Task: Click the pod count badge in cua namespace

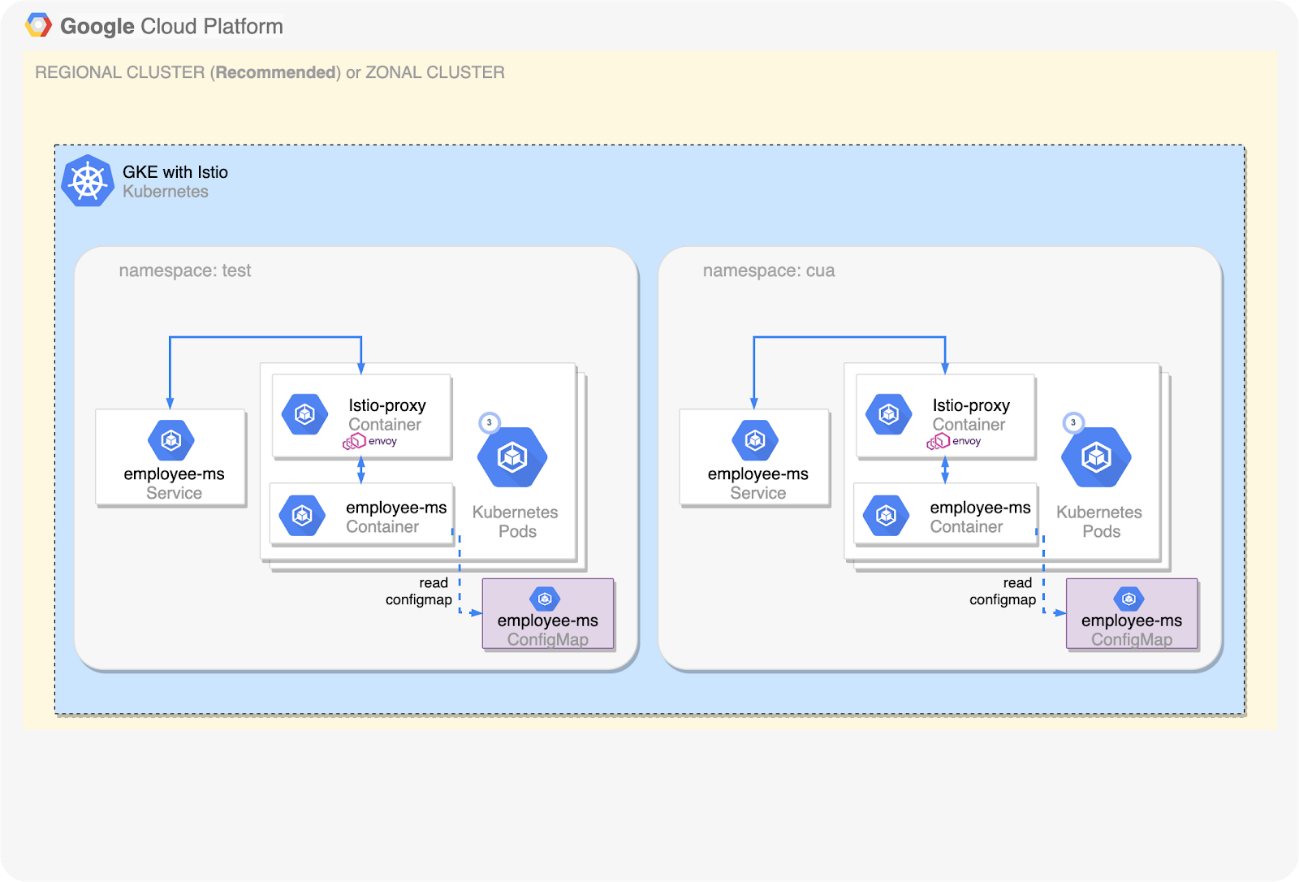Action: 1072,422
